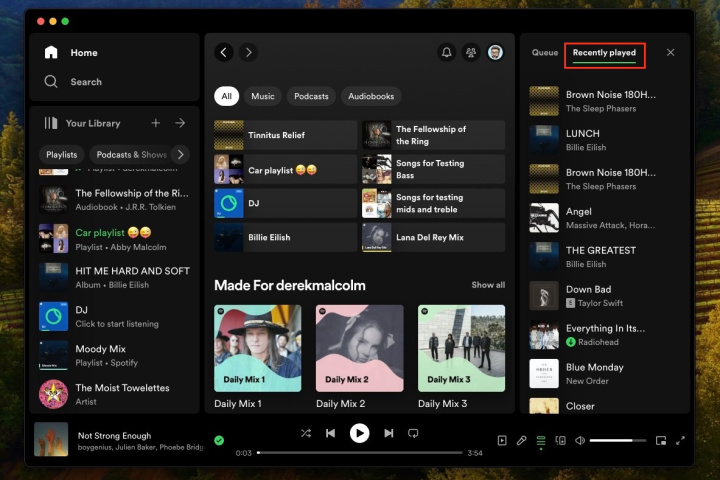
Task: Select the Music filter chip
Action: (x=263, y=96)
